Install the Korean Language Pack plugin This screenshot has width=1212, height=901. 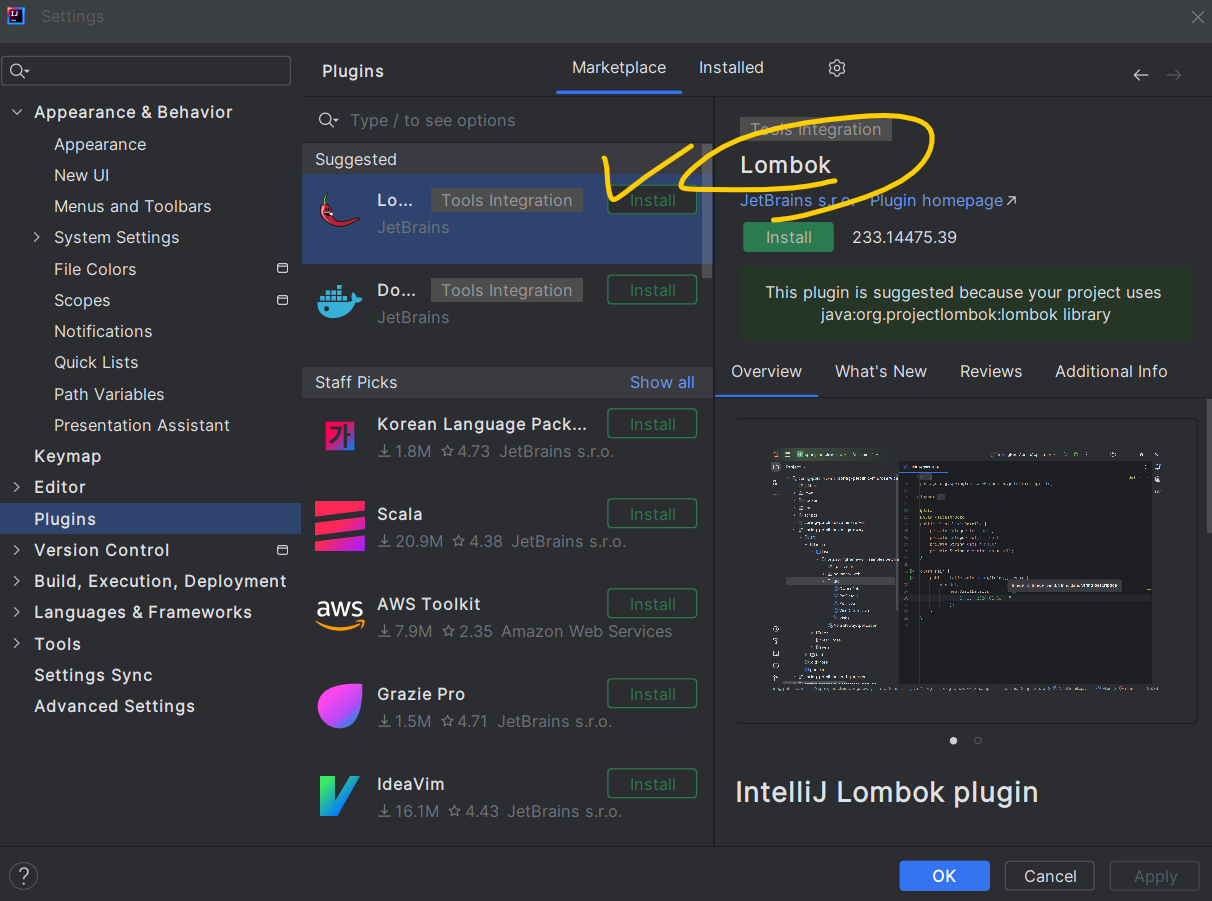click(653, 424)
